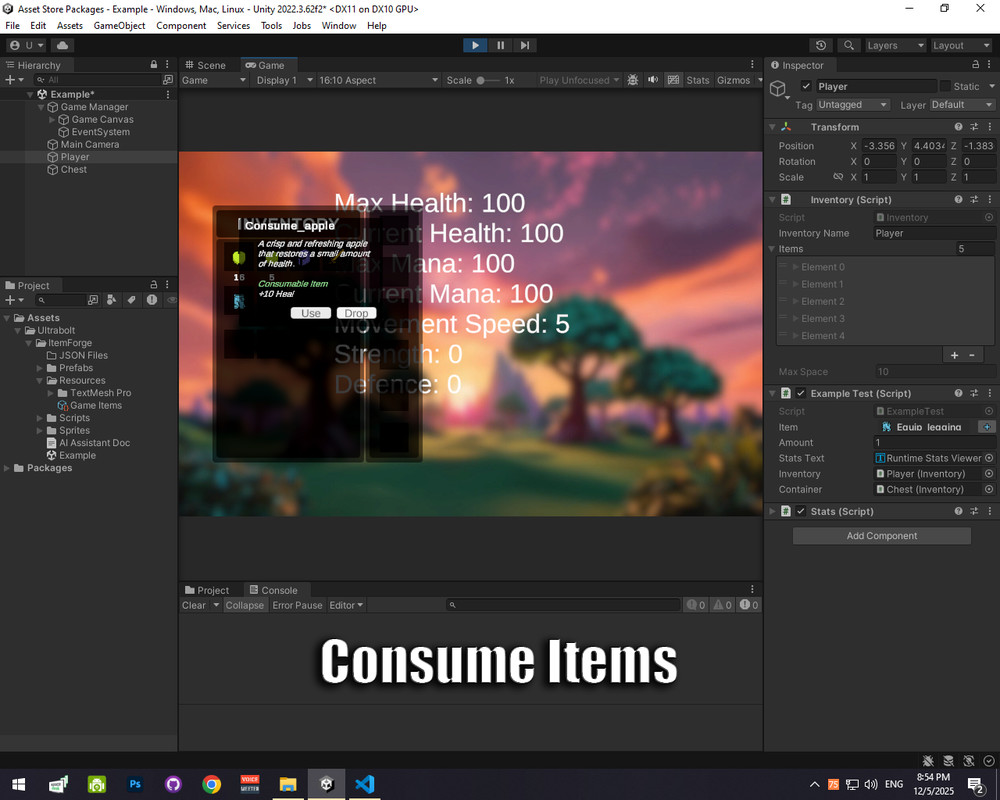Collapse the Items list in Inventory component
The height and width of the screenshot is (800, 1000).
pyautogui.click(x=772, y=249)
